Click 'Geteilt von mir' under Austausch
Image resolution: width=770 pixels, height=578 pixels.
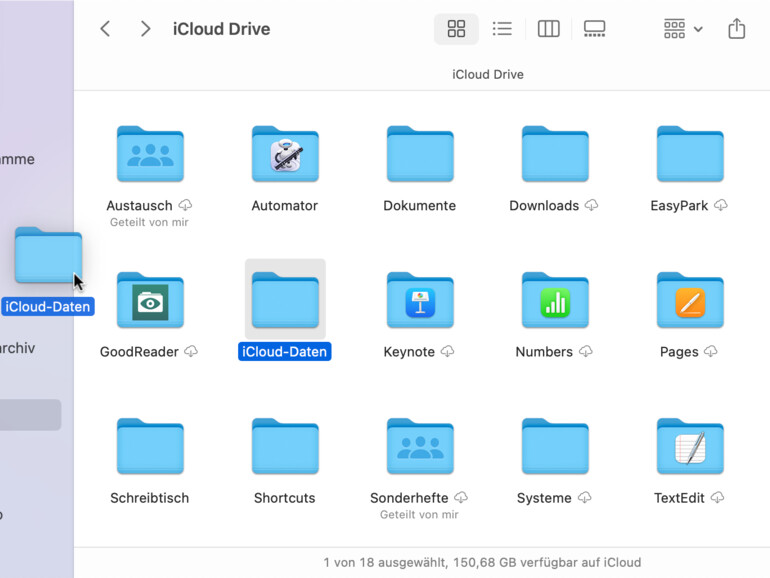point(149,222)
